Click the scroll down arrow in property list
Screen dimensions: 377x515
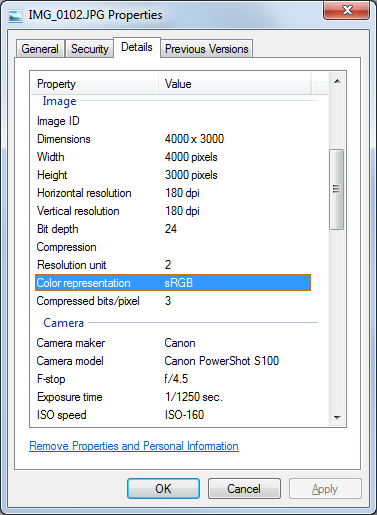click(x=337, y=418)
